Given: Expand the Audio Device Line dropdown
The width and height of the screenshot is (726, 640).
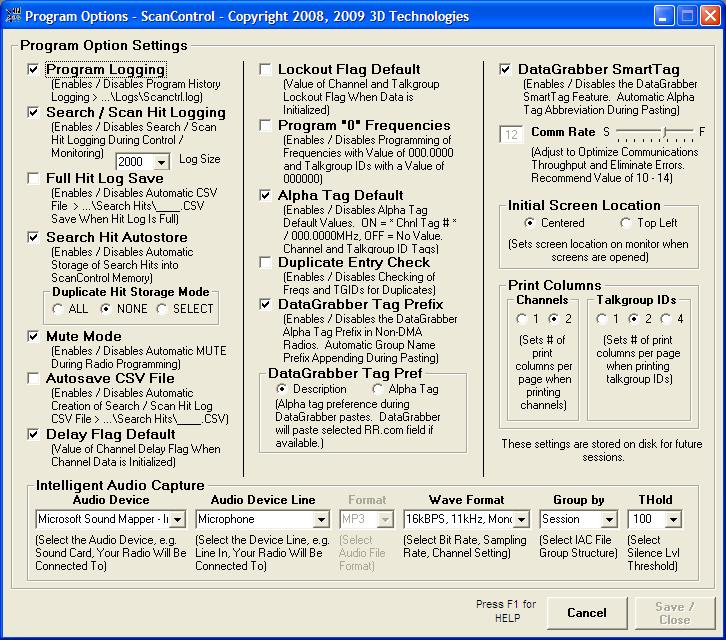Looking at the screenshot, I should pyautogui.click(x=321, y=520).
